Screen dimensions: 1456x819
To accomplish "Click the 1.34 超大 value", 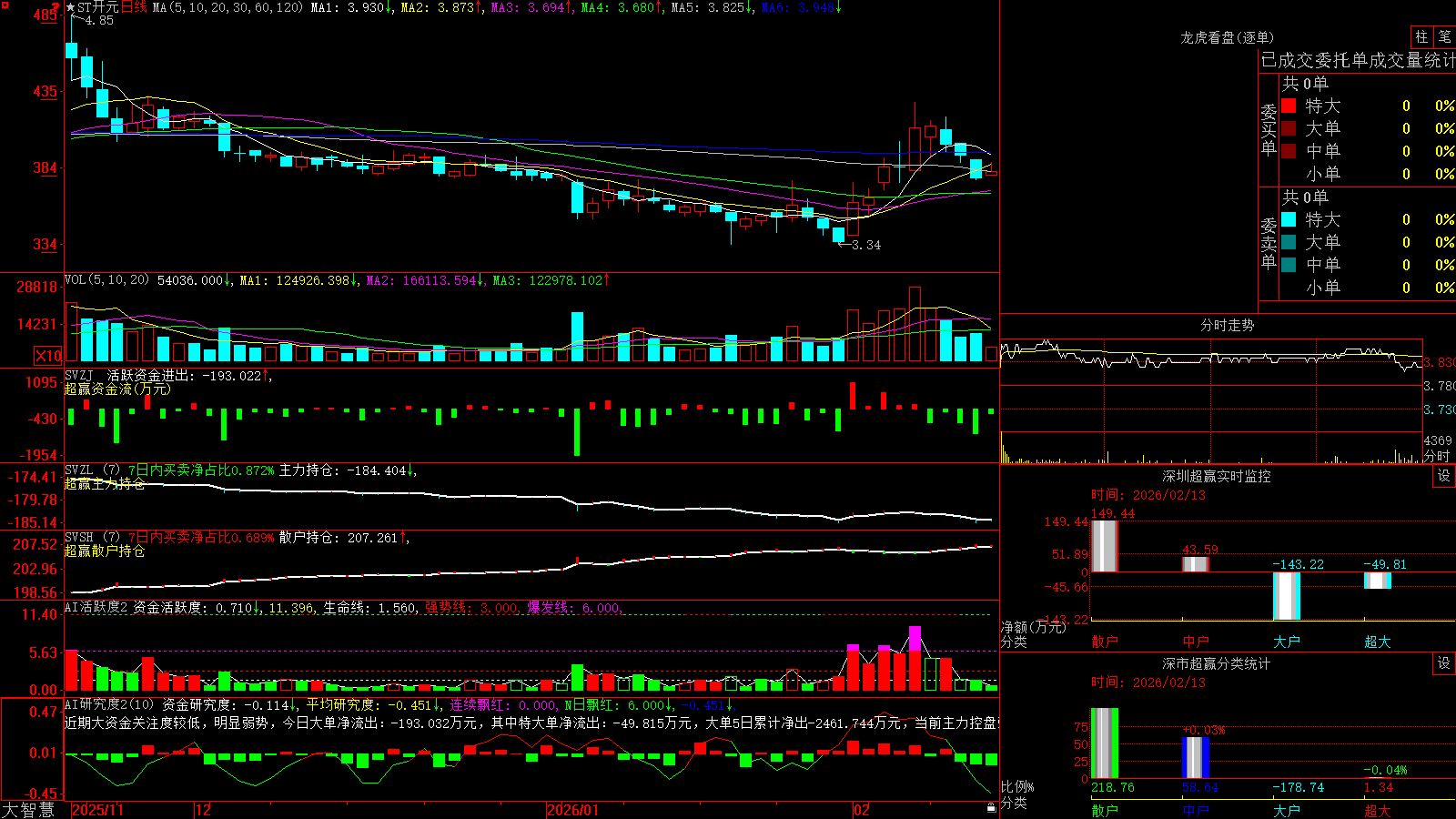I will click(1379, 787).
